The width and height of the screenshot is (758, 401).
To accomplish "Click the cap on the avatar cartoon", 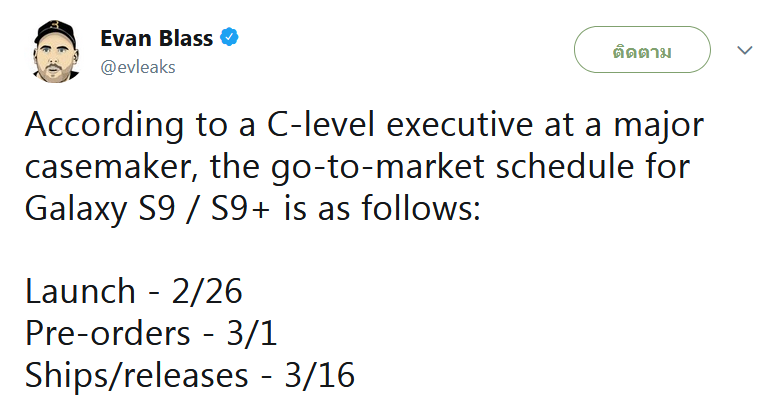I will coord(56,33).
